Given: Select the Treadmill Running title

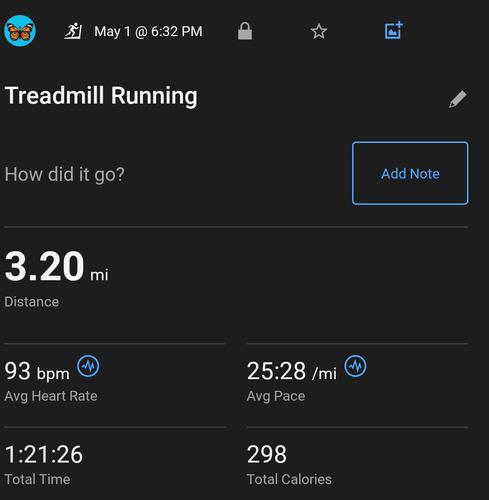Looking at the screenshot, I should [101, 96].
